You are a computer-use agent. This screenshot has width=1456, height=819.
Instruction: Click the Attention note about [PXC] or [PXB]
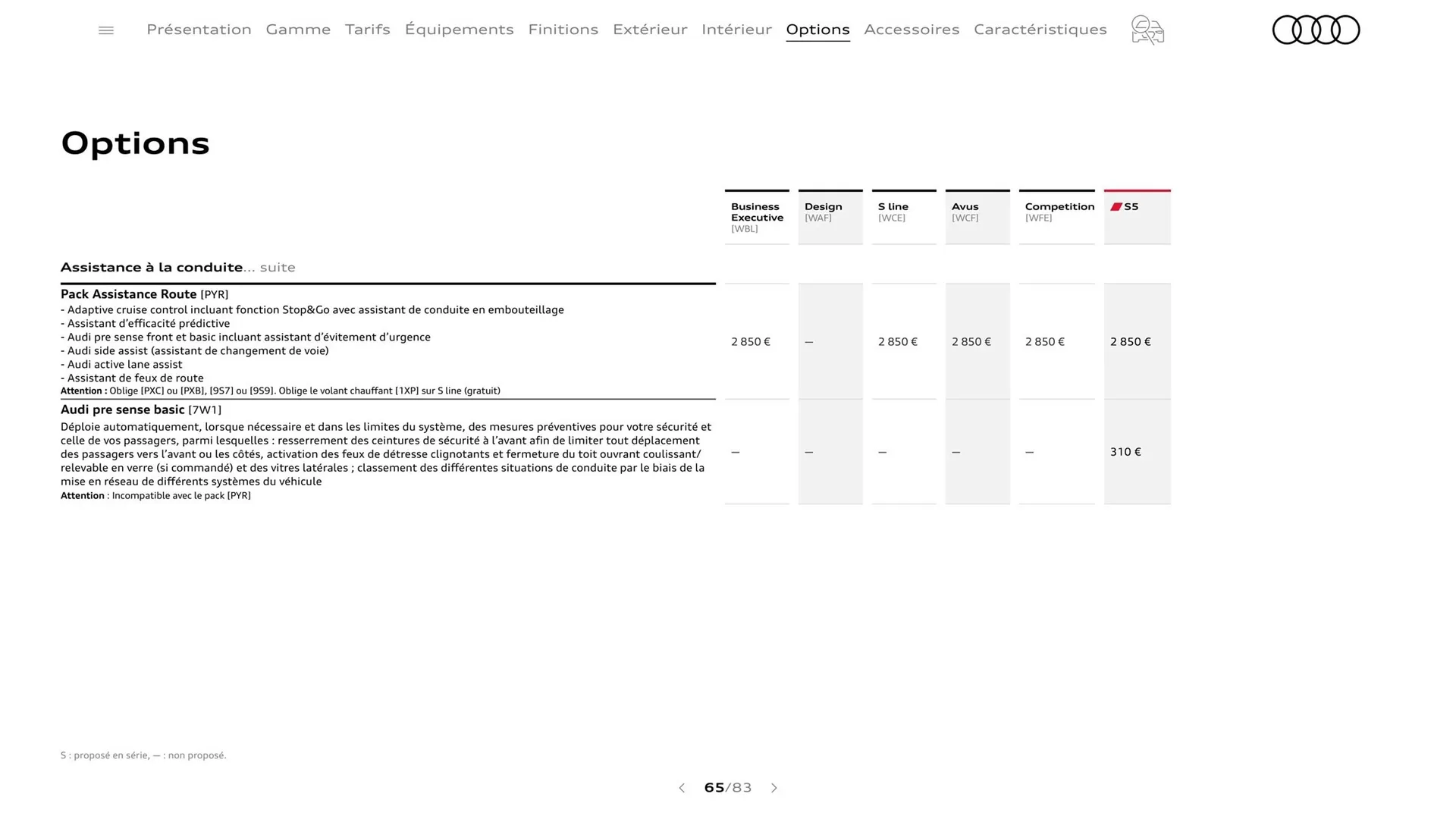pos(281,391)
